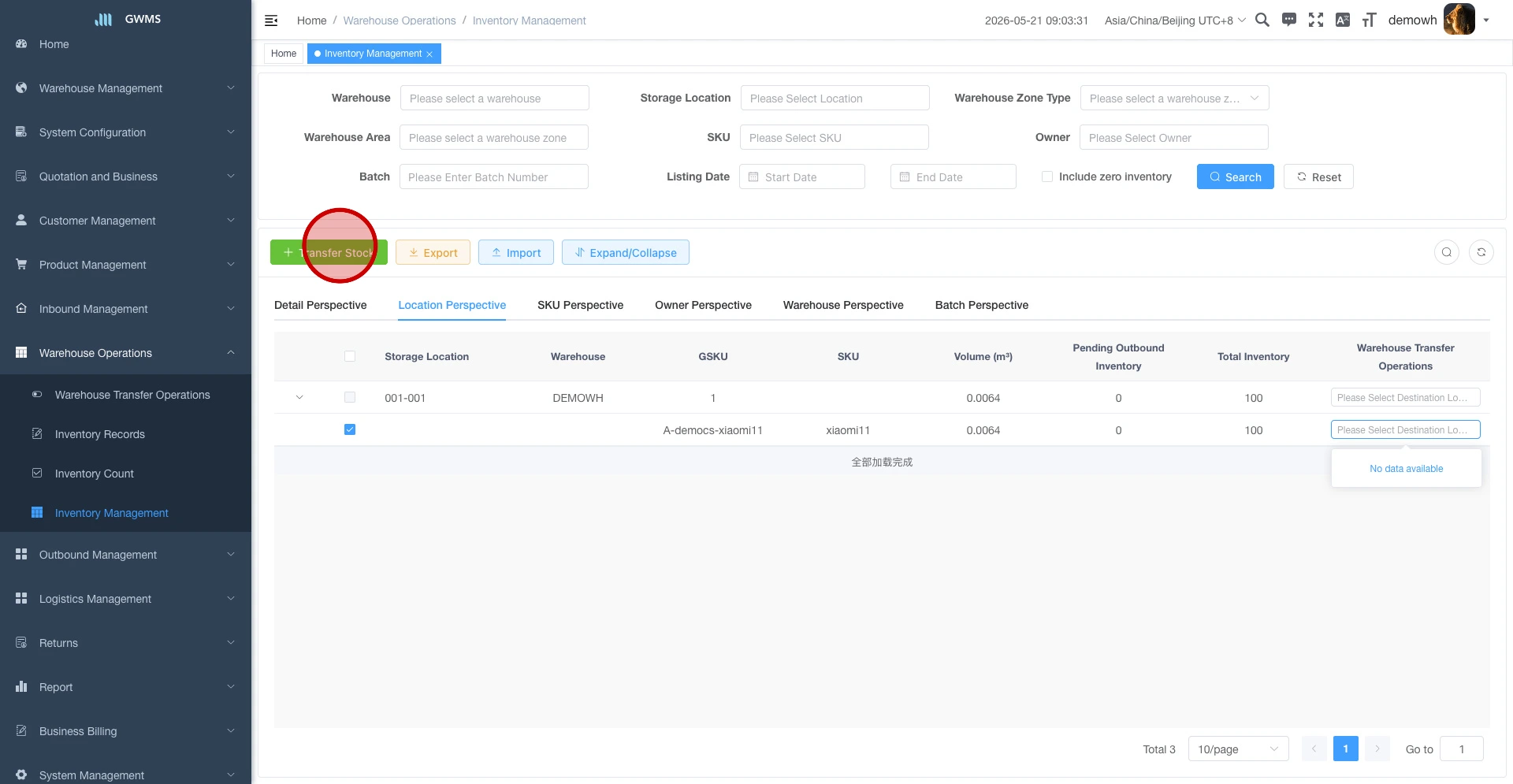
Task: Open the messages chat bubble icon
Action: [1289, 20]
